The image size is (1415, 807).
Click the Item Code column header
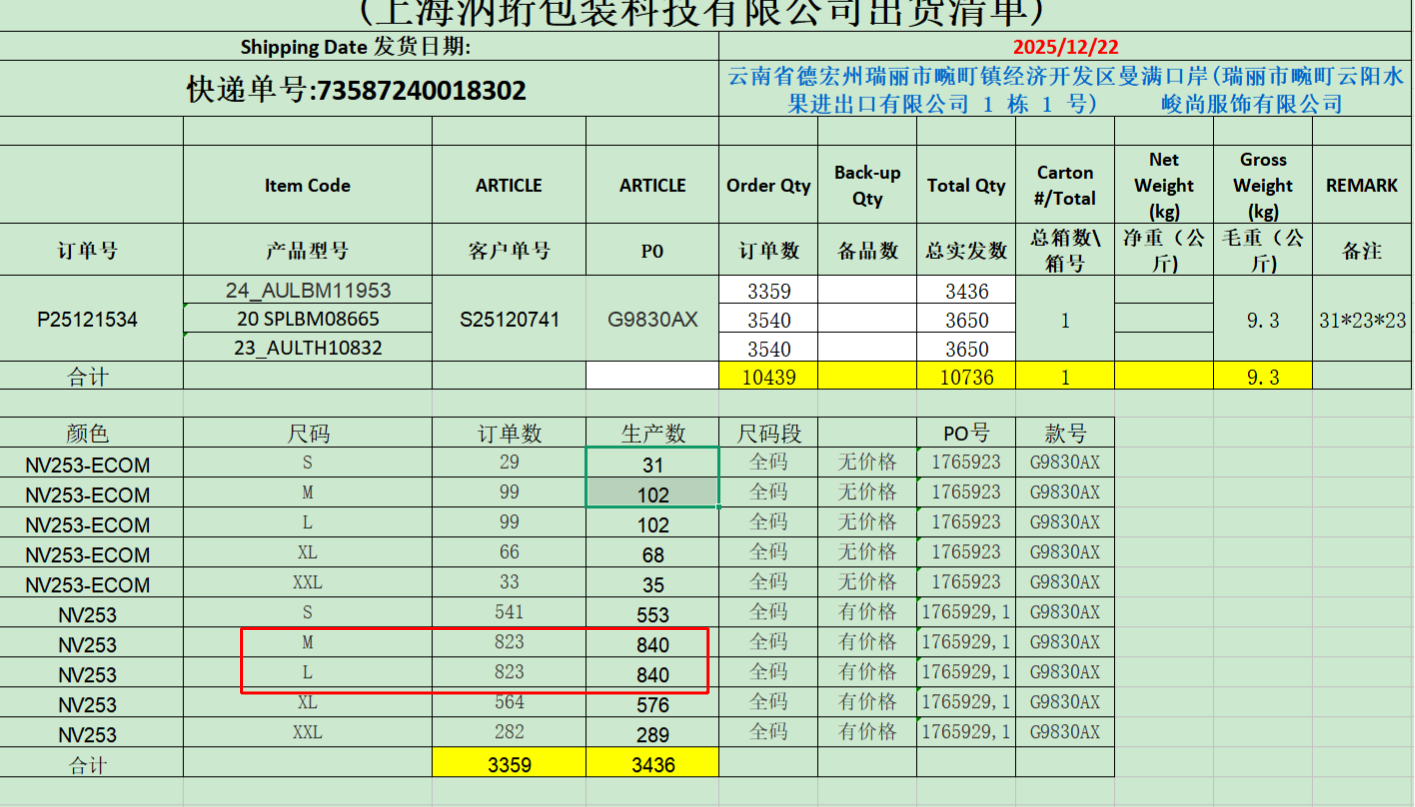tap(307, 185)
